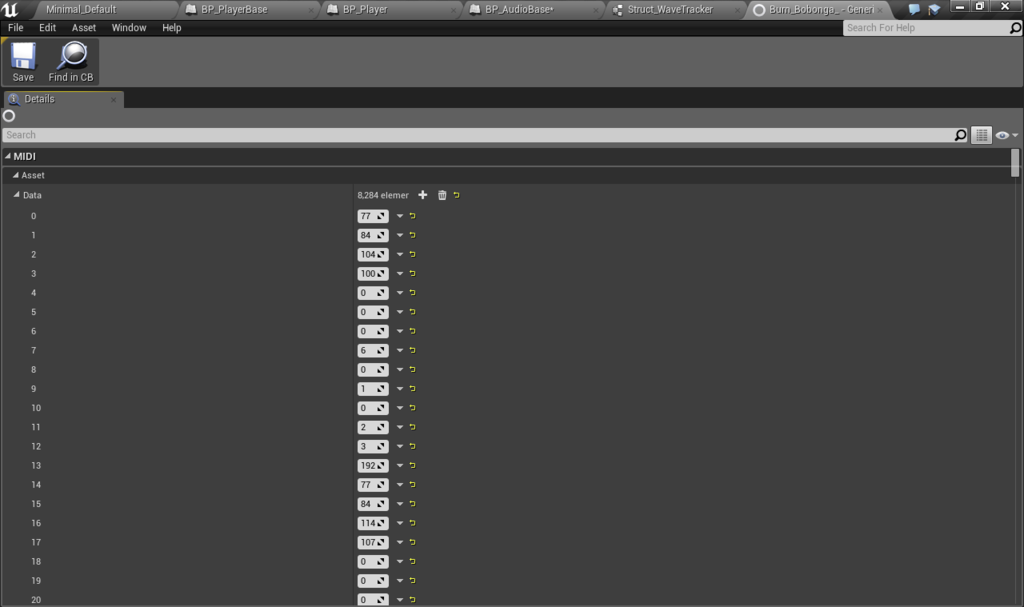
Task: Click the '8,284 elemer' count text
Action: point(383,195)
